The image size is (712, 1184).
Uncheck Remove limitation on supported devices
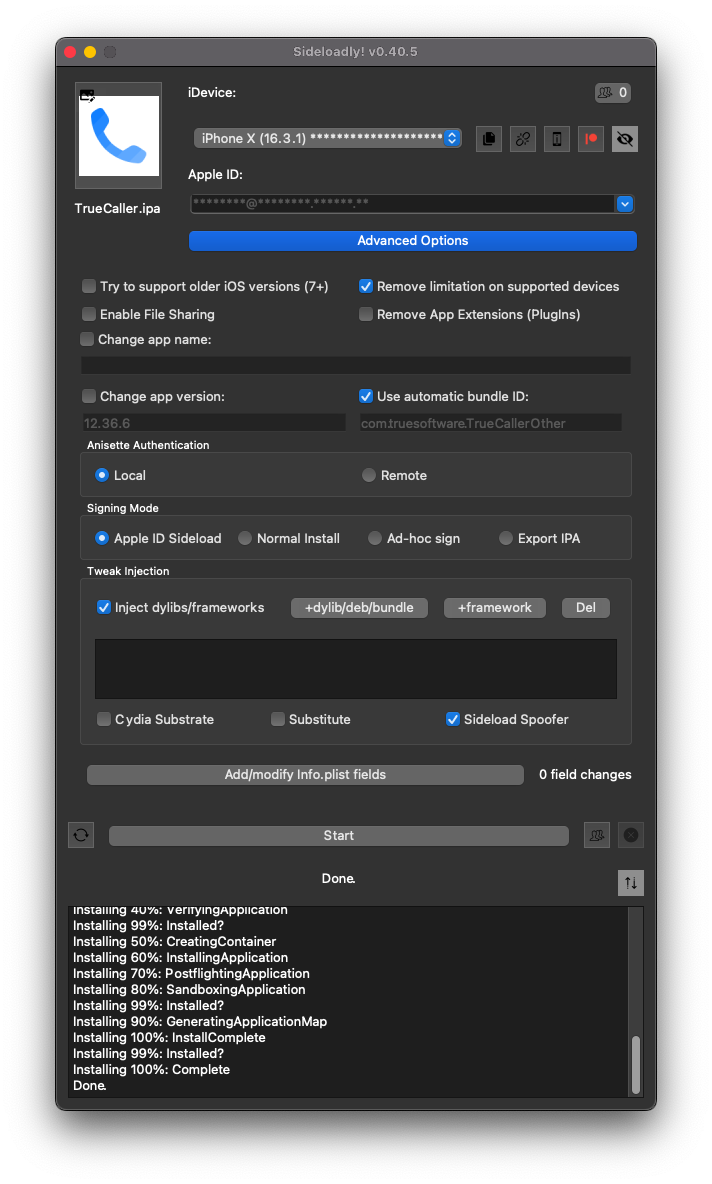[x=366, y=286]
